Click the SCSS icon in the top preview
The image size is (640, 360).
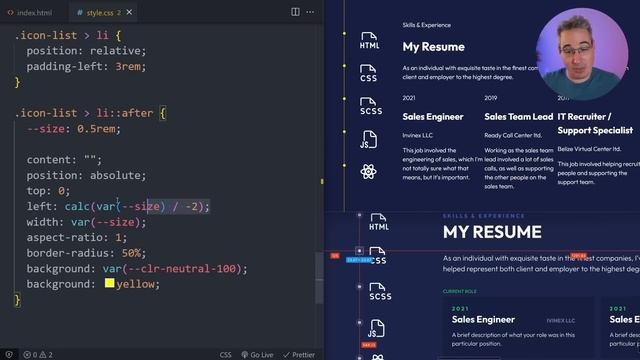coord(371,106)
